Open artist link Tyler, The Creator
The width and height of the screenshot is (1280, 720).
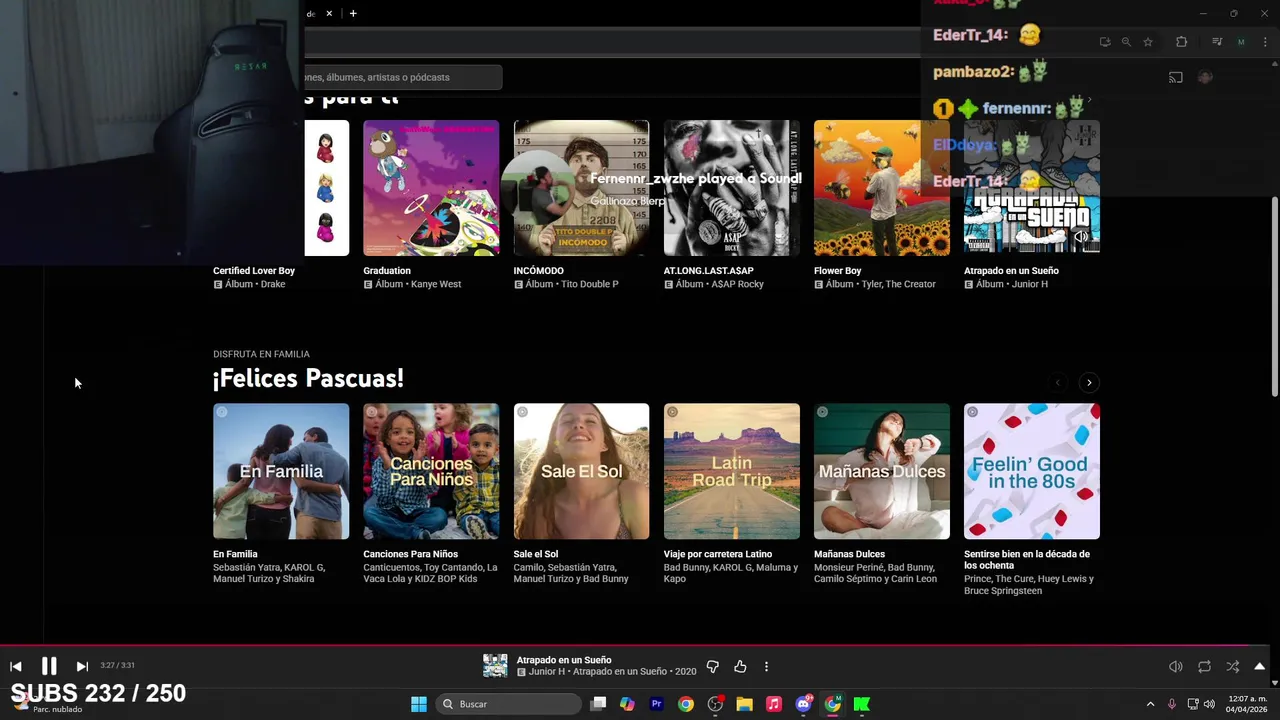coord(898,284)
